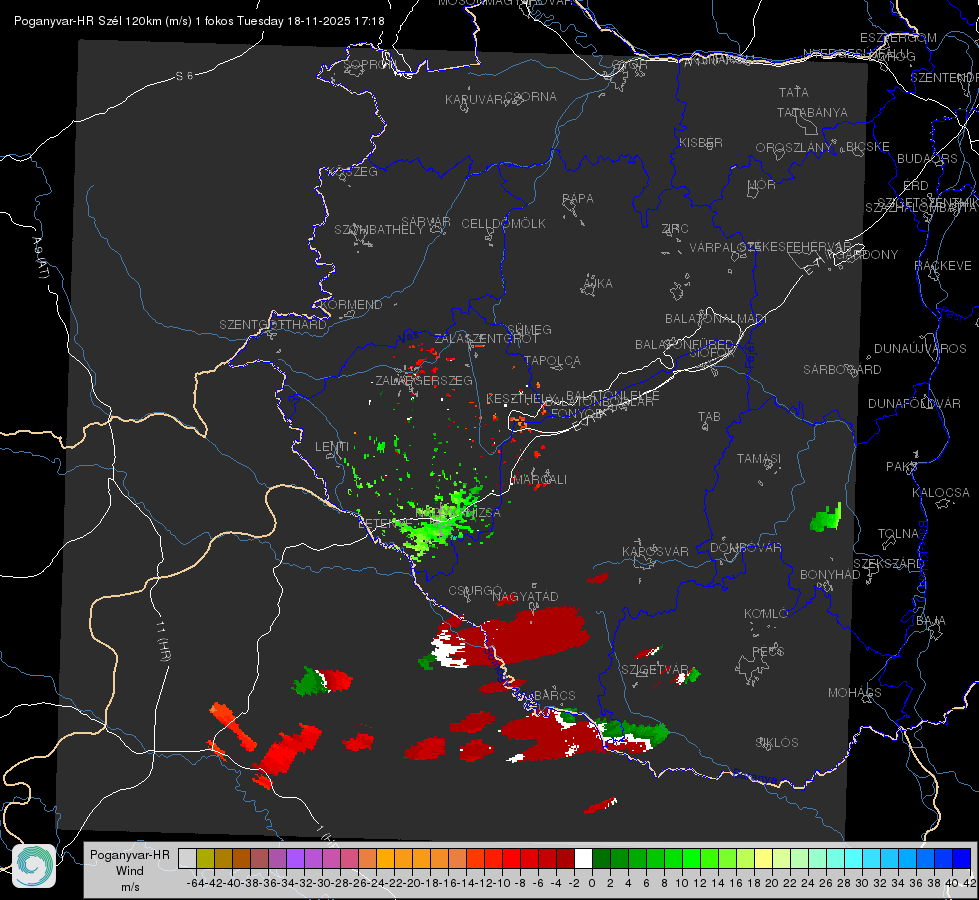Click the 'S 6' road label
Image resolution: width=979 pixels, height=900 pixels.
tap(184, 76)
